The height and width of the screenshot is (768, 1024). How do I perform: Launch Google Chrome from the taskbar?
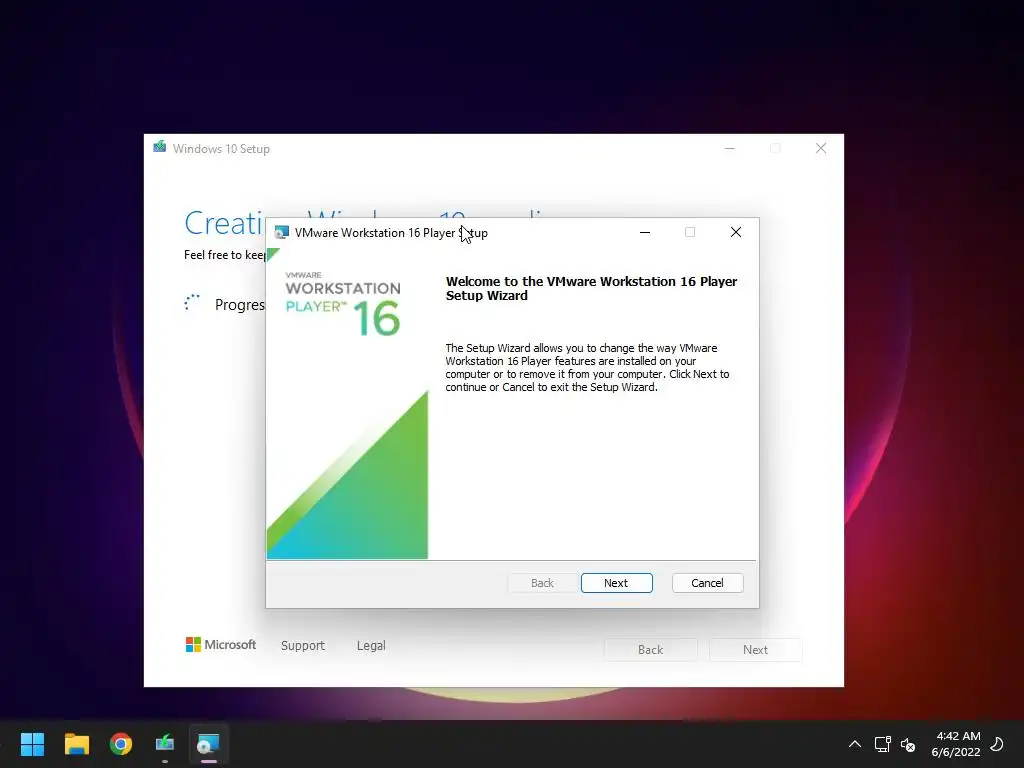pyautogui.click(x=121, y=744)
